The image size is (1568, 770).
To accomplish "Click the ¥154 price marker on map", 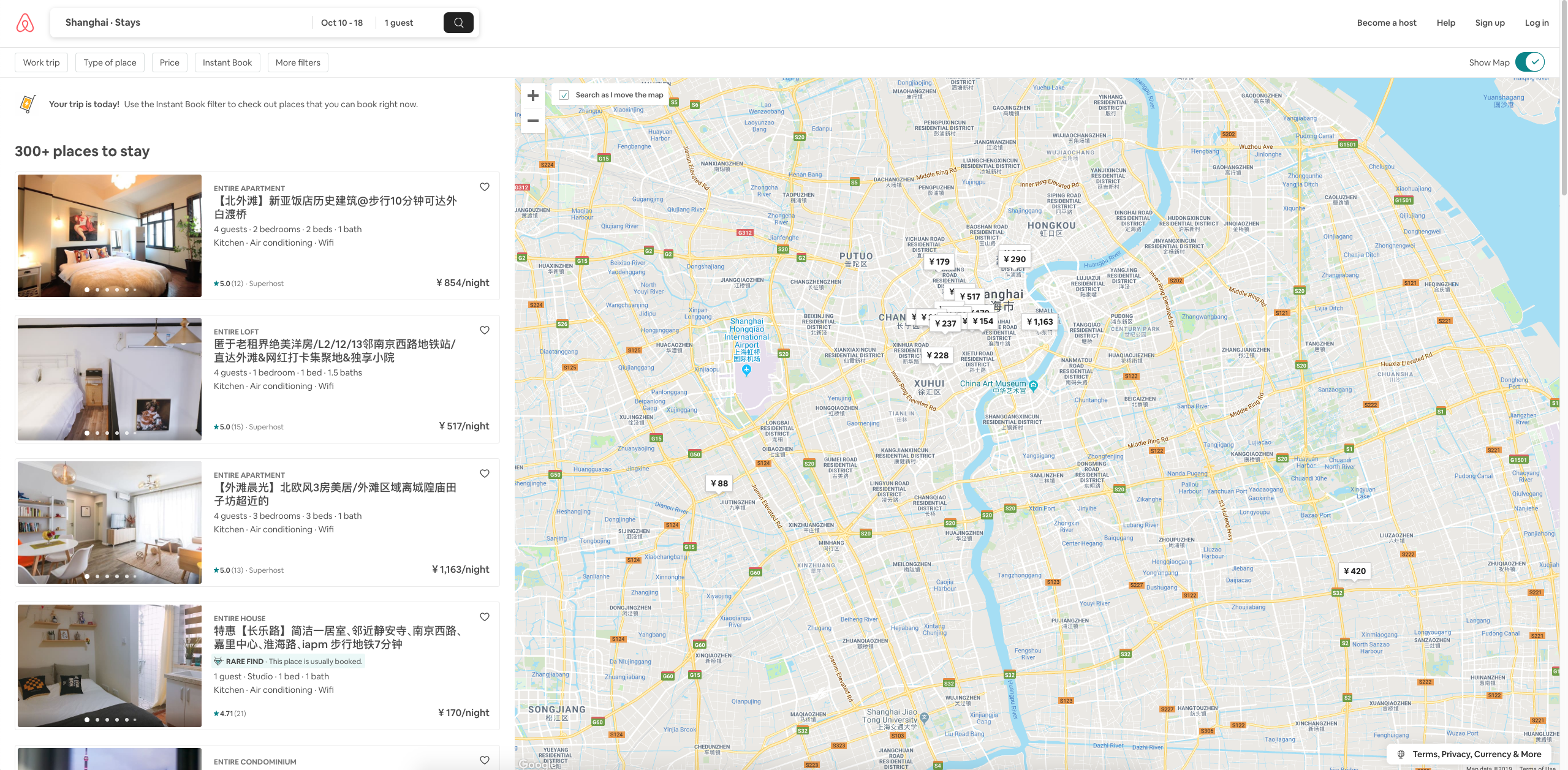I will click(983, 321).
